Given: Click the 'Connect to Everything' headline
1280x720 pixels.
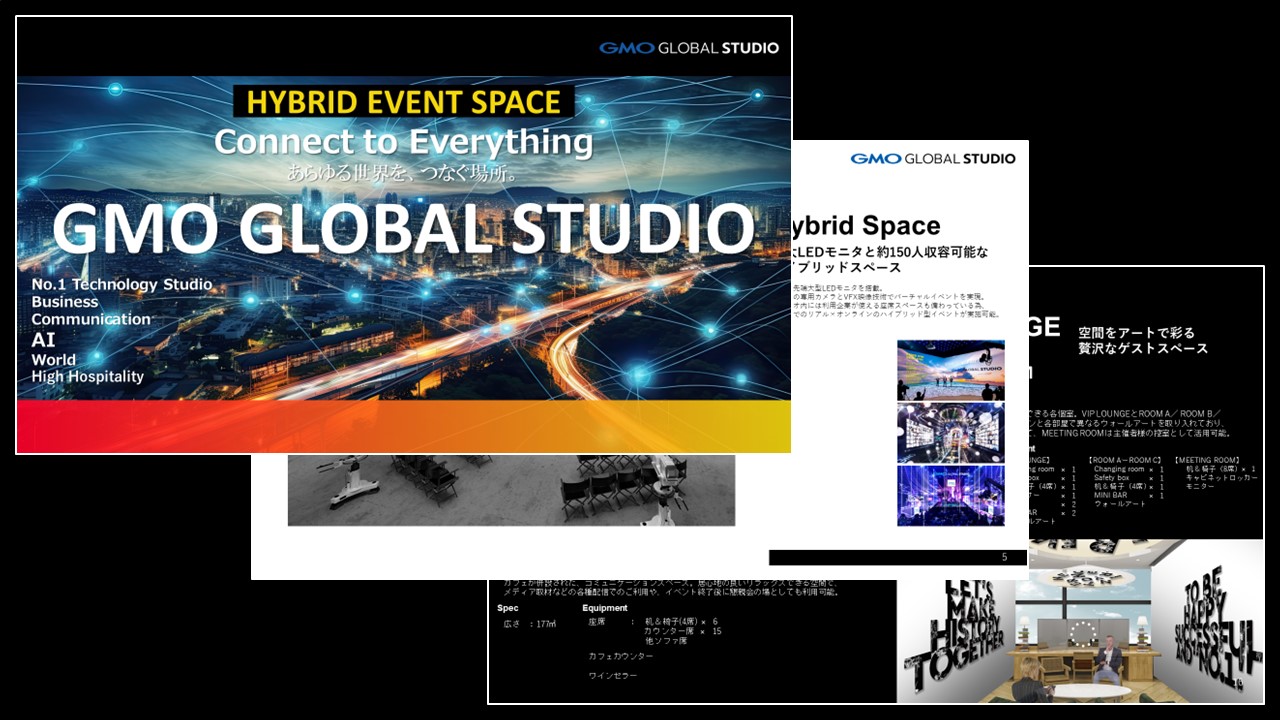Looking at the screenshot, I should click(403, 143).
